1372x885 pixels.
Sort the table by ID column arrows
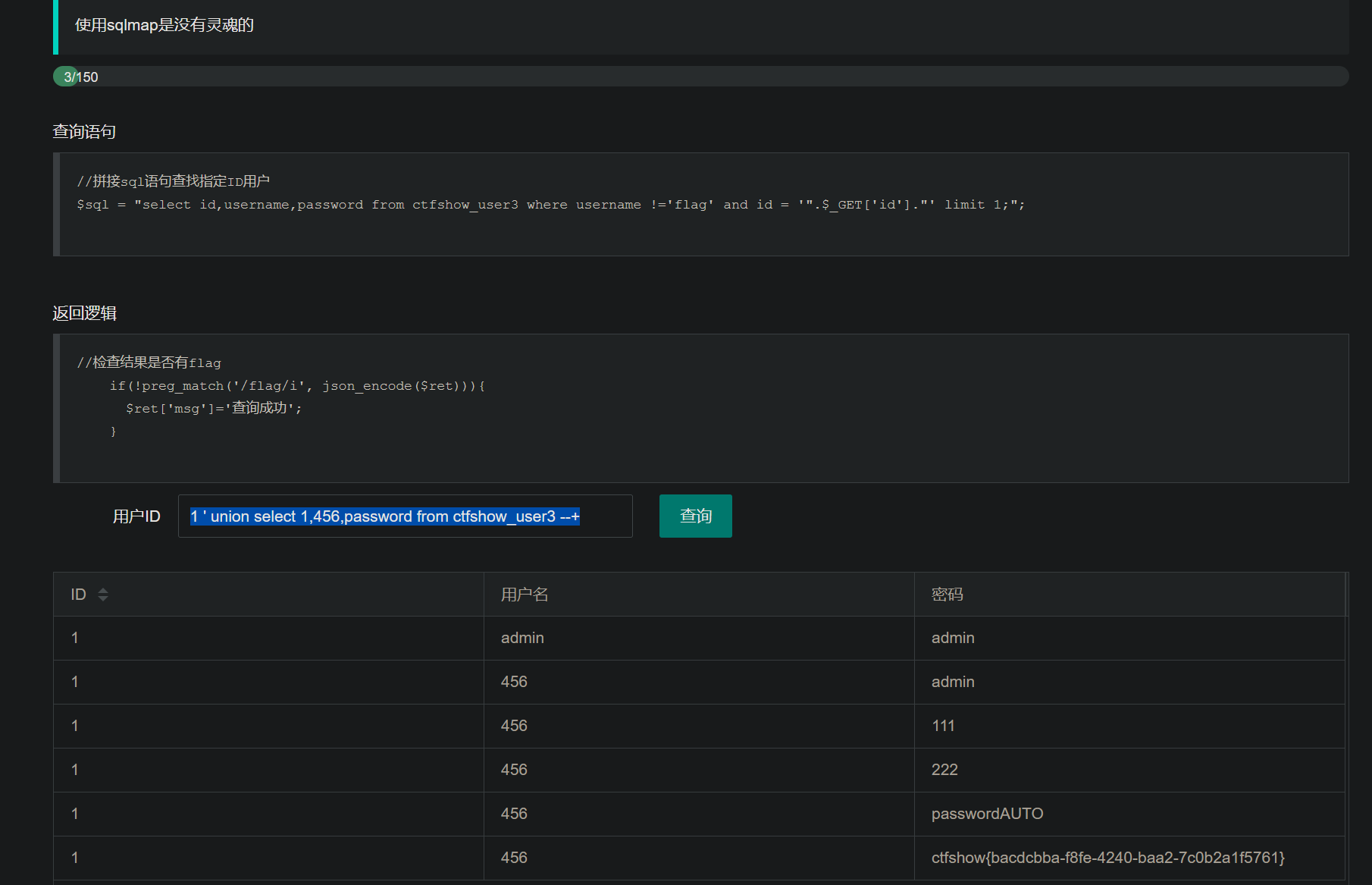click(103, 595)
